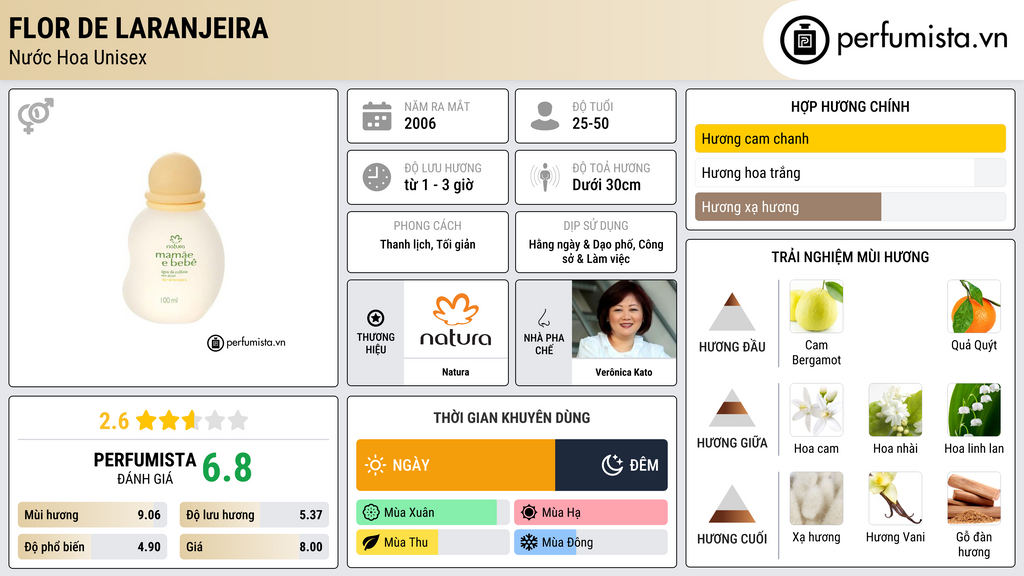The width and height of the screenshot is (1024, 576).
Task: Click the Verônica Kato name caption
Action: [624, 372]
